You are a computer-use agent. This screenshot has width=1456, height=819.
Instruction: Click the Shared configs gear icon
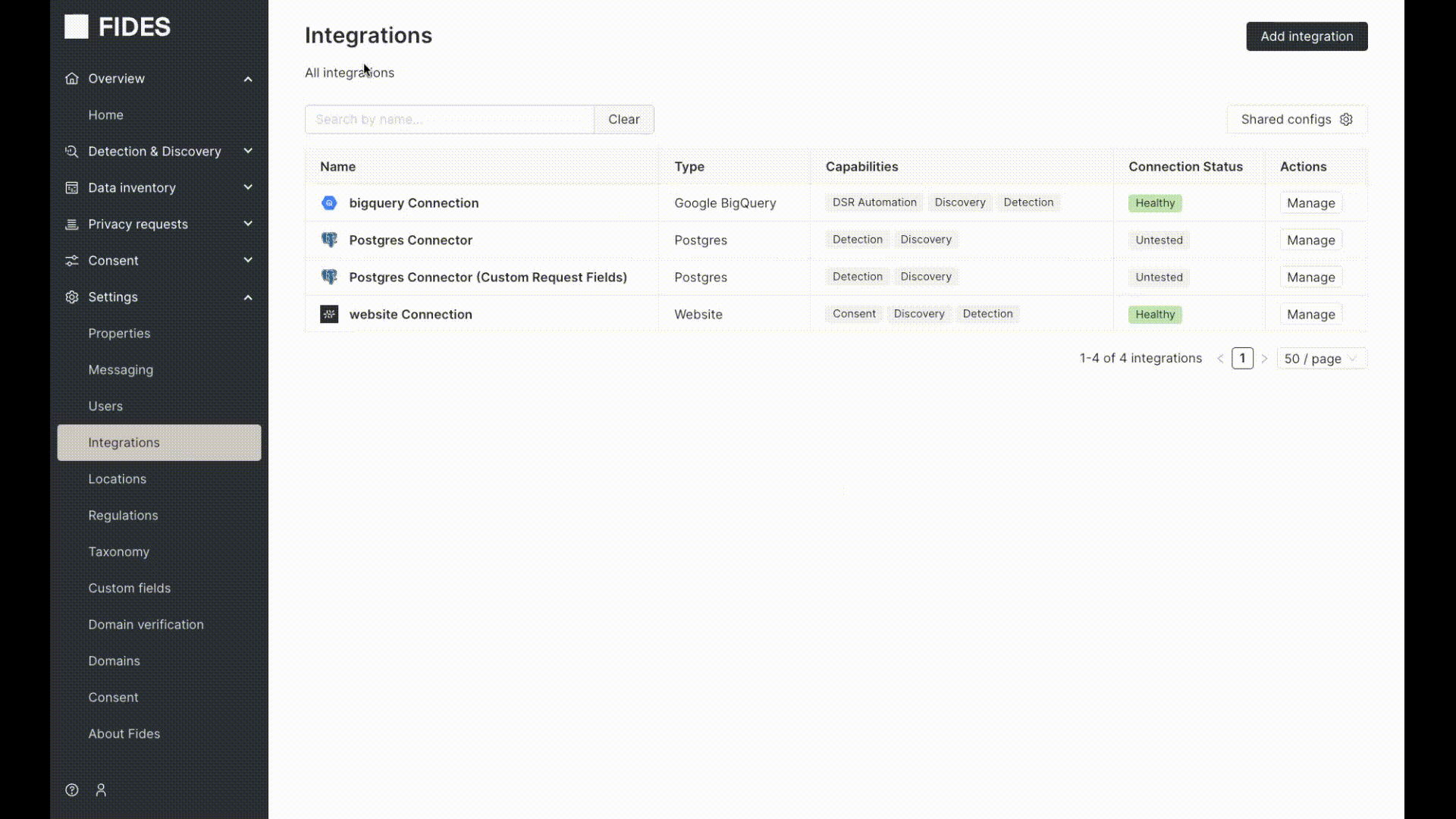1346,120
